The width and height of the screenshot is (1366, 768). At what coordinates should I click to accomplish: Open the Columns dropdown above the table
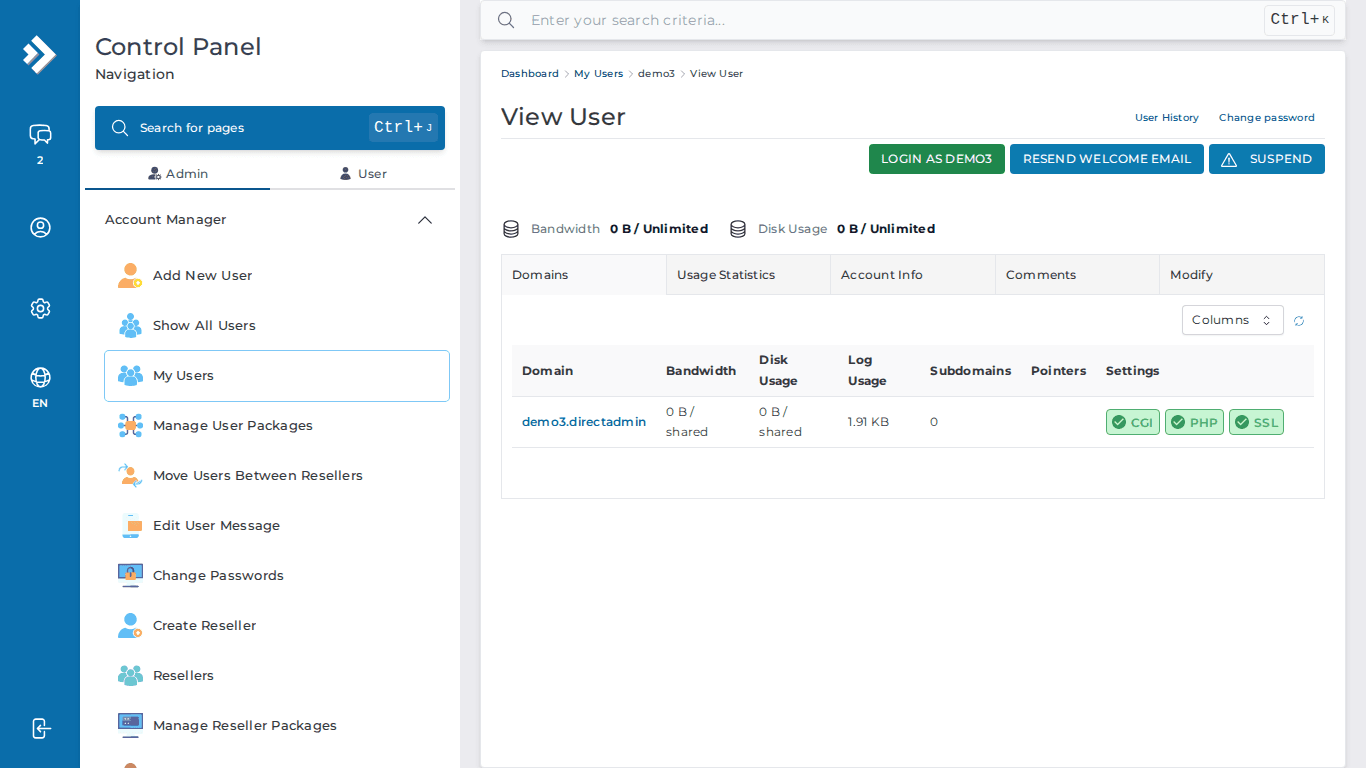[x=1233, y=320]
